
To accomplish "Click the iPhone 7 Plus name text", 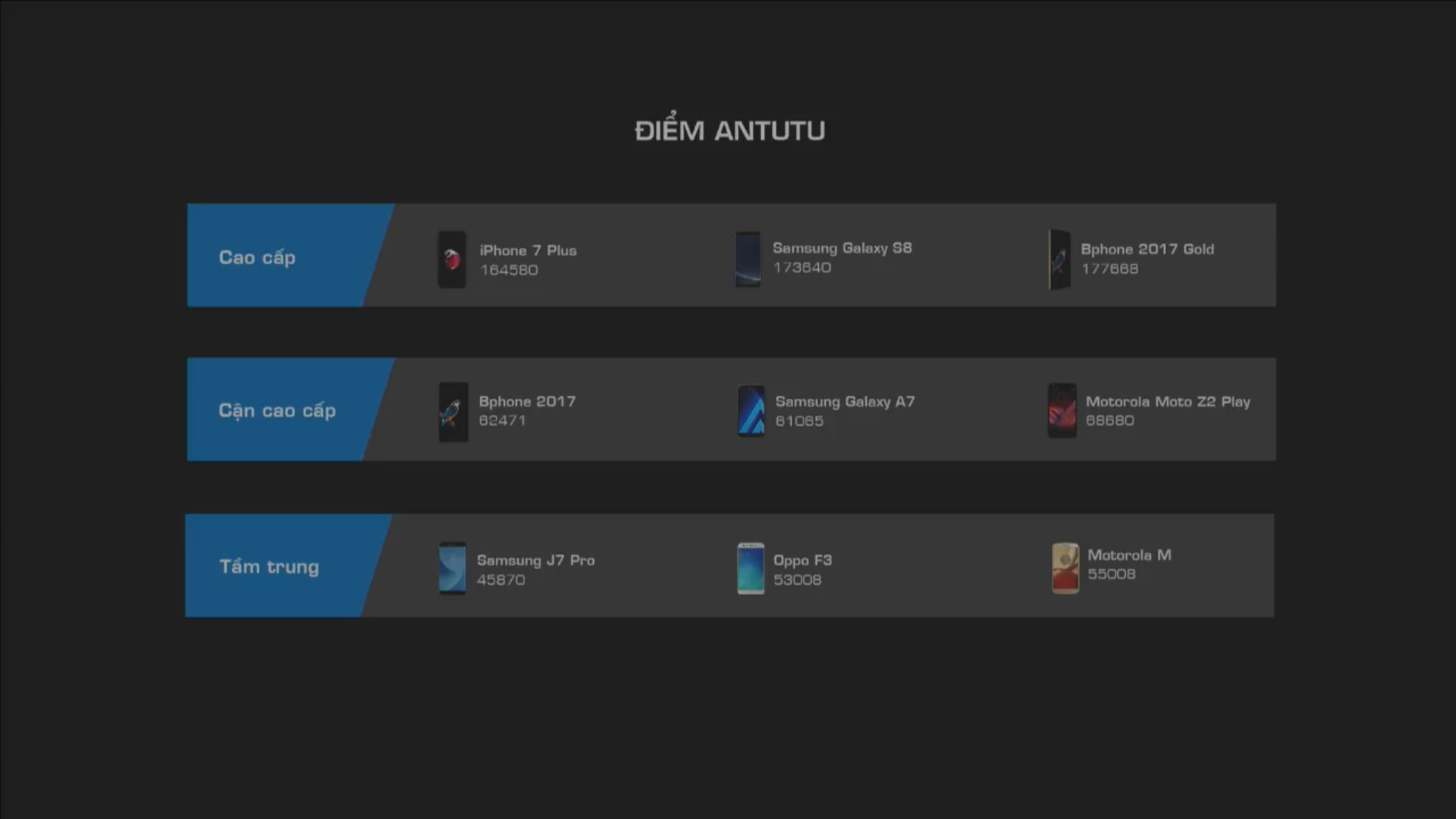I will tap(528, 250).
